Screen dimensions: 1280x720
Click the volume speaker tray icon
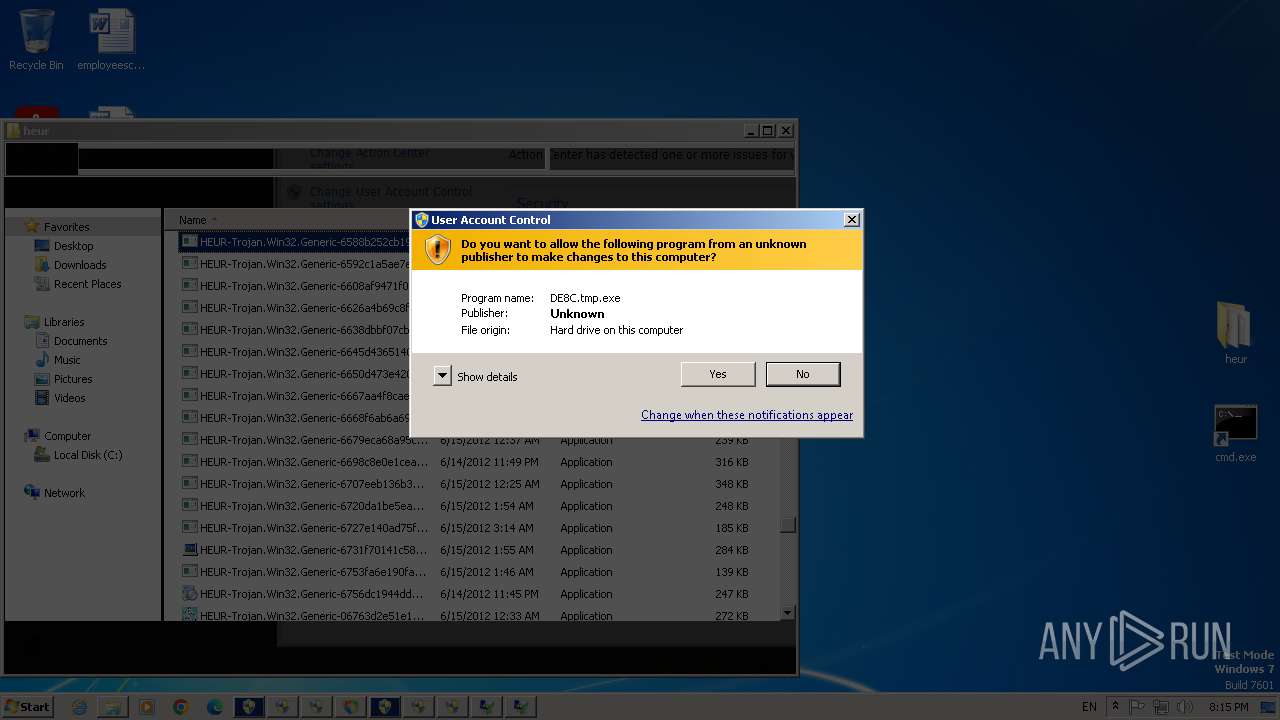1185,707
